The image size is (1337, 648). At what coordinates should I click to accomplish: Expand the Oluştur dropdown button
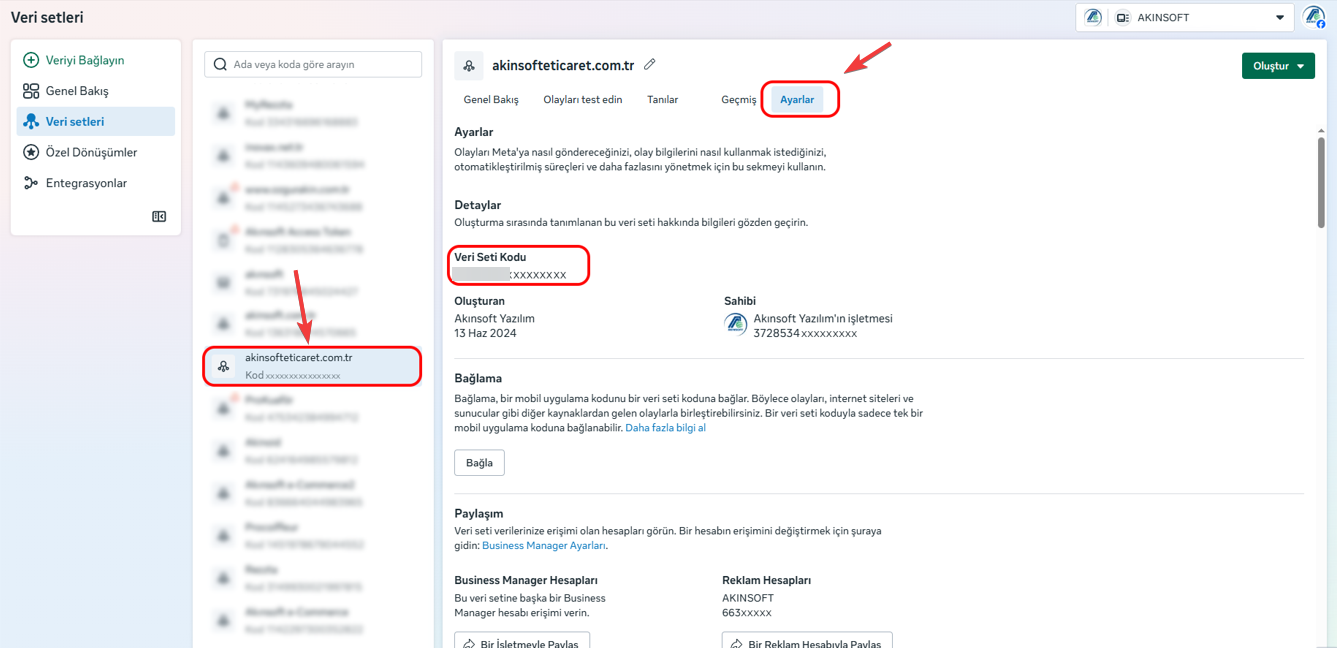[1278, 66]
